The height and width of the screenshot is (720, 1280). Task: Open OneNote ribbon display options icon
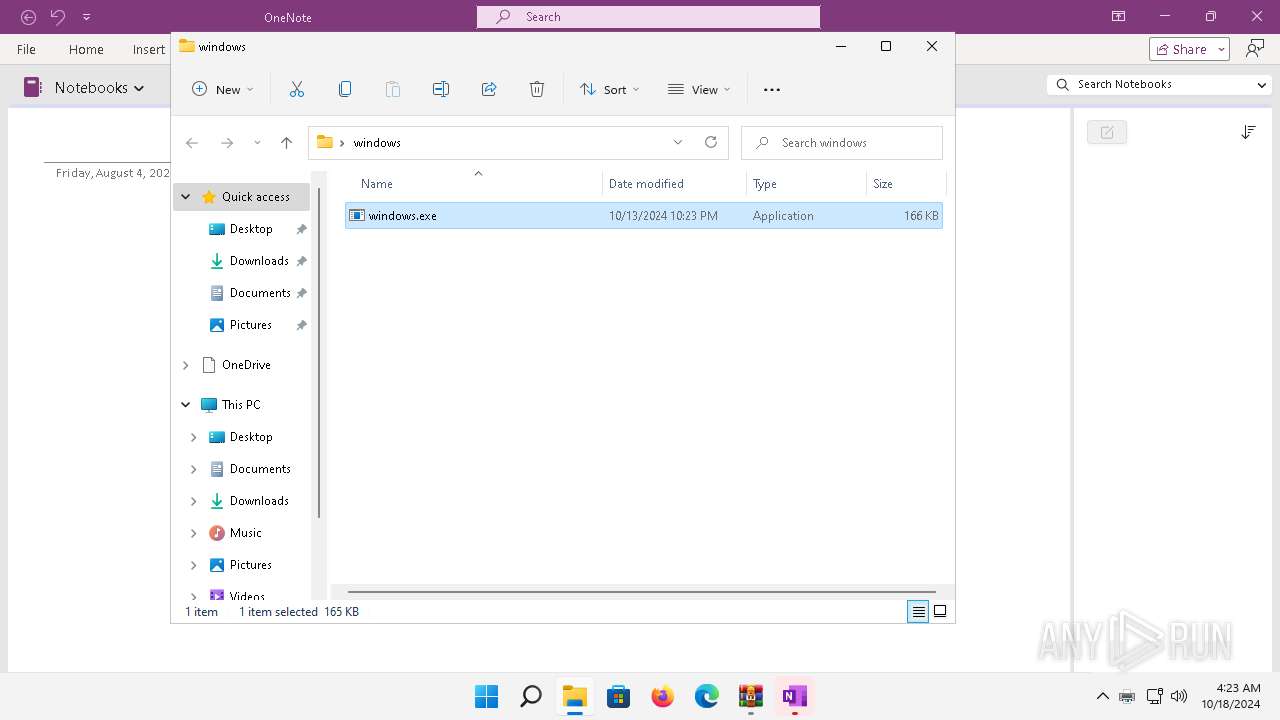(1118, 16)
